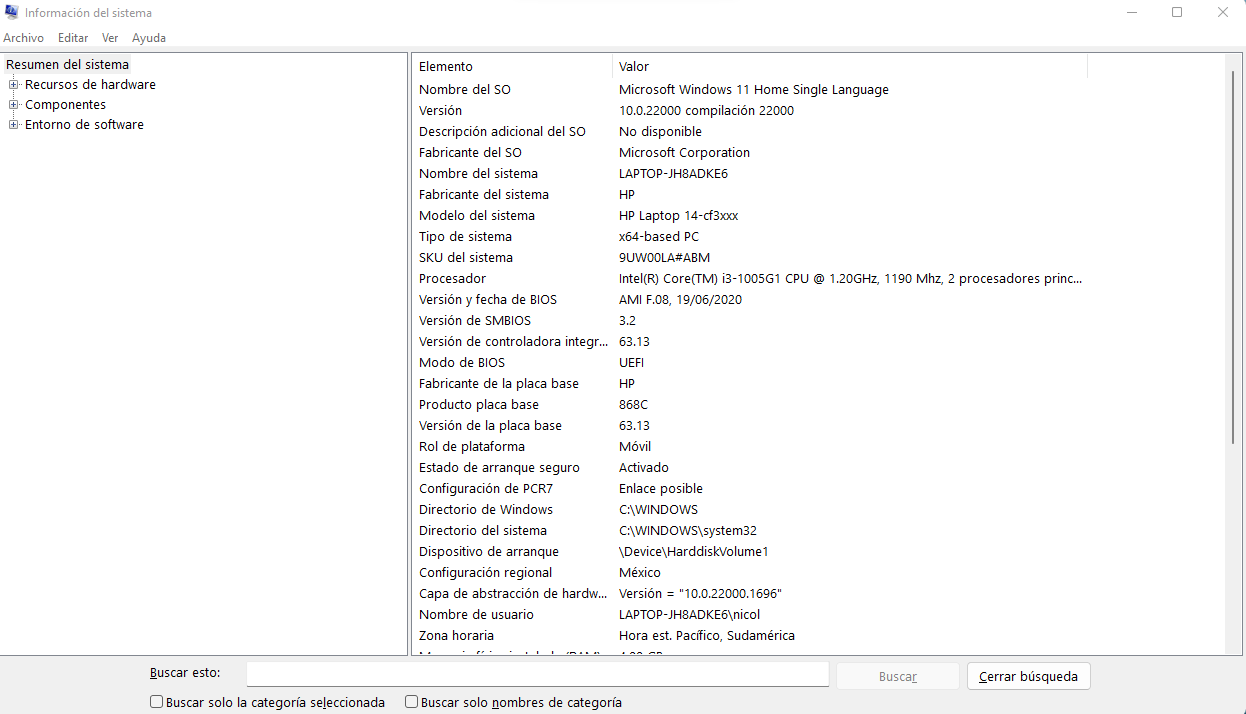The image size is (1246, 714).
Task: Click the UEFI value
Action: coord(632,363)
